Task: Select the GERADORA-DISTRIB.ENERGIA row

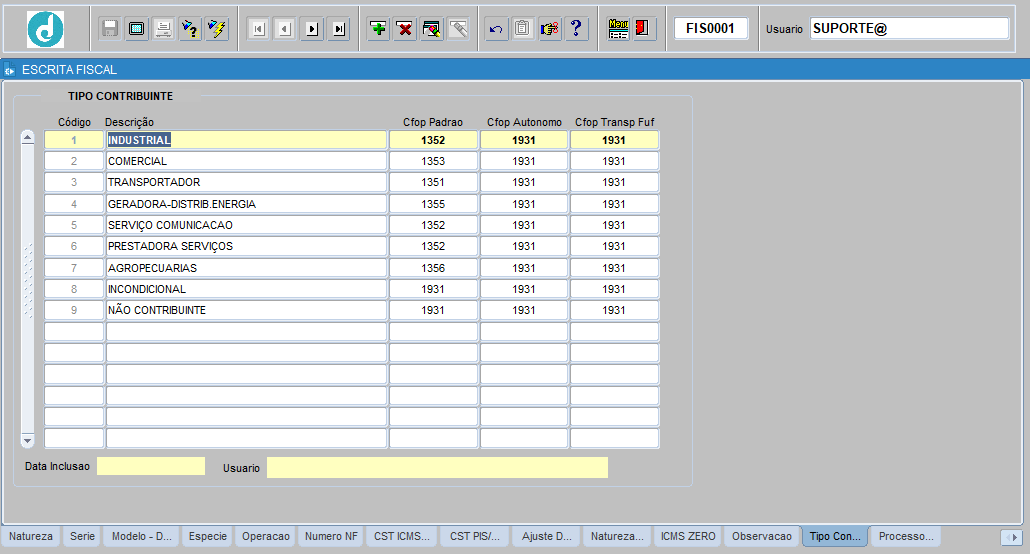Action: coord(246,204)
